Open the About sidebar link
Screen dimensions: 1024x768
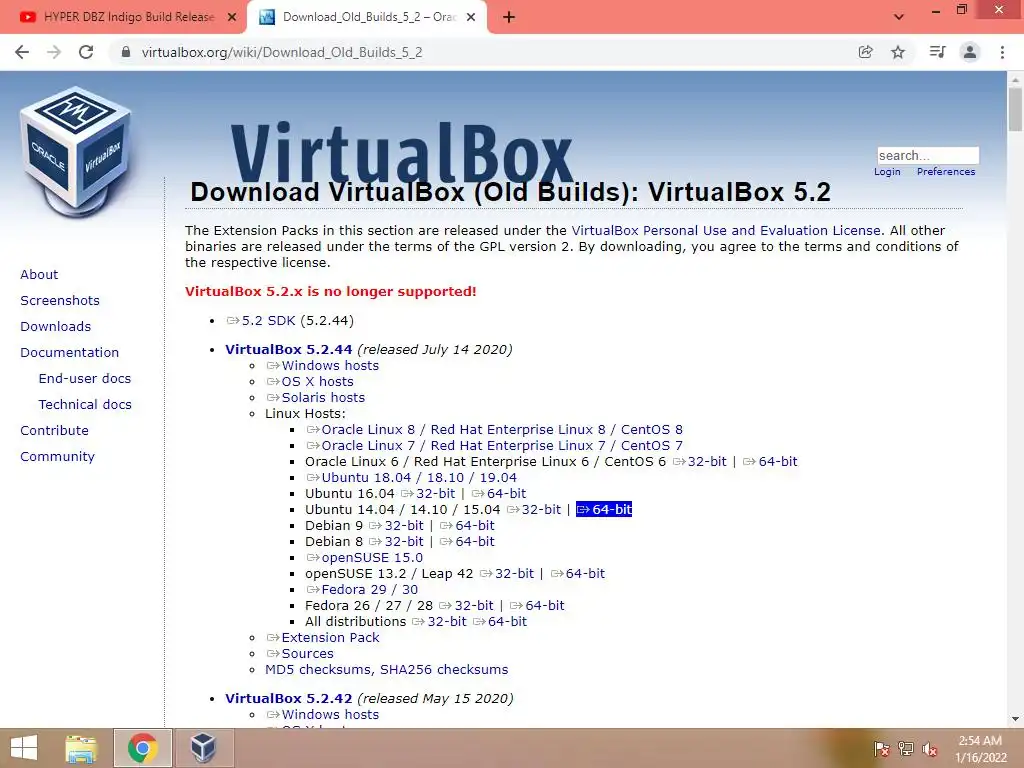[x=39, y=274]
